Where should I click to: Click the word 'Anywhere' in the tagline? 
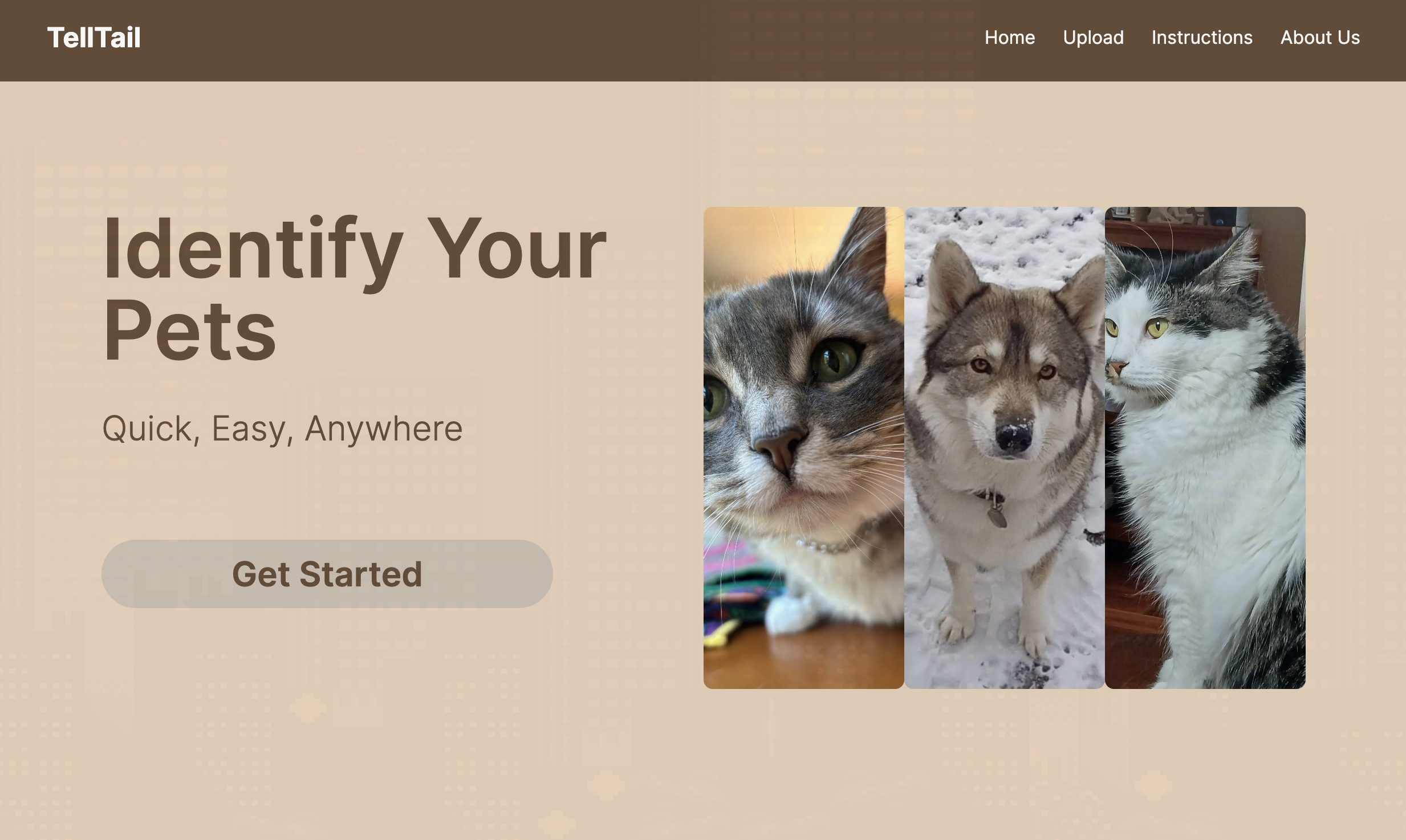pyautogui.click(x=384, y=429)
